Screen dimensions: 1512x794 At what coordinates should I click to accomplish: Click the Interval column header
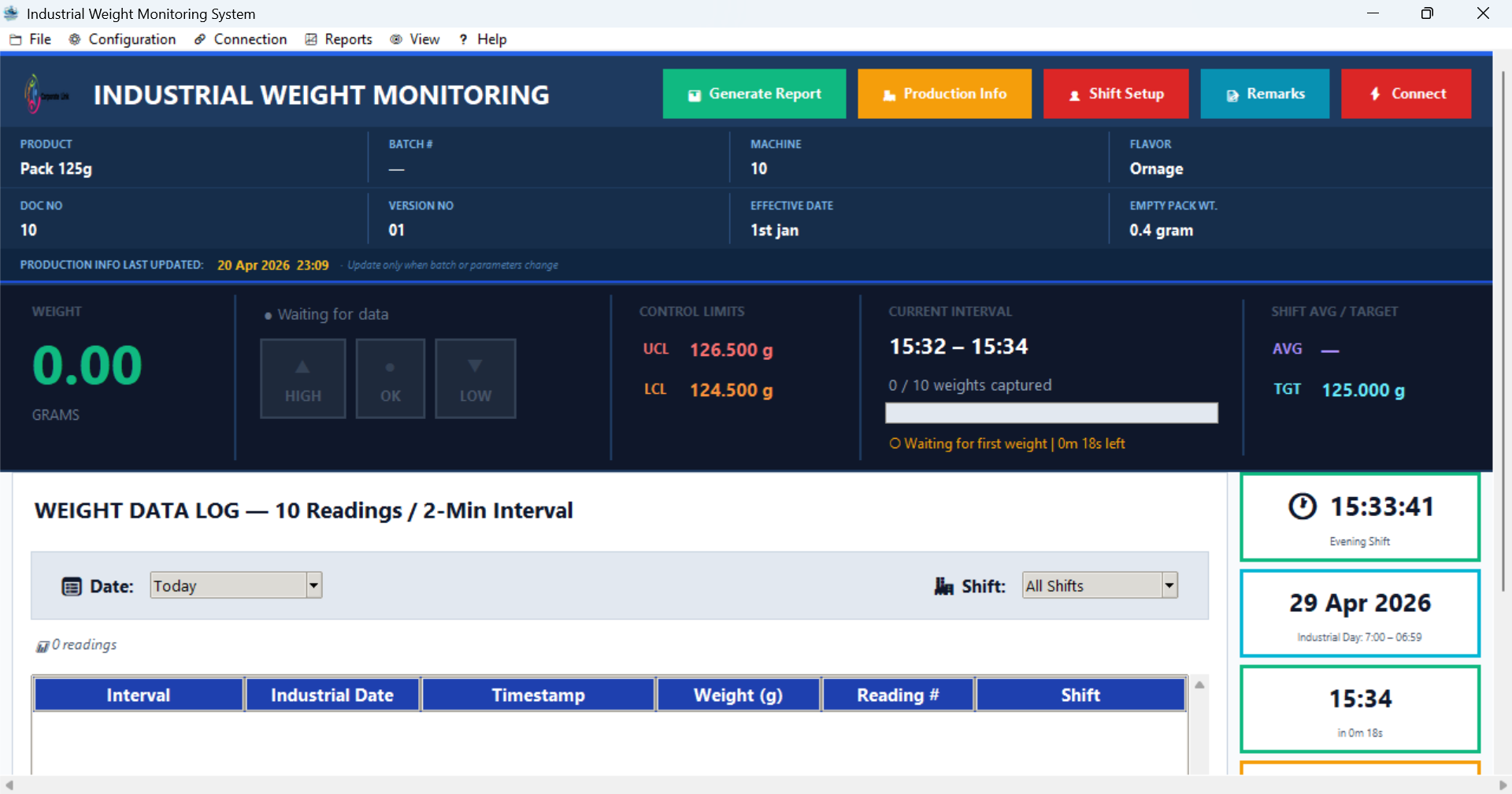[x=139, y=695]
